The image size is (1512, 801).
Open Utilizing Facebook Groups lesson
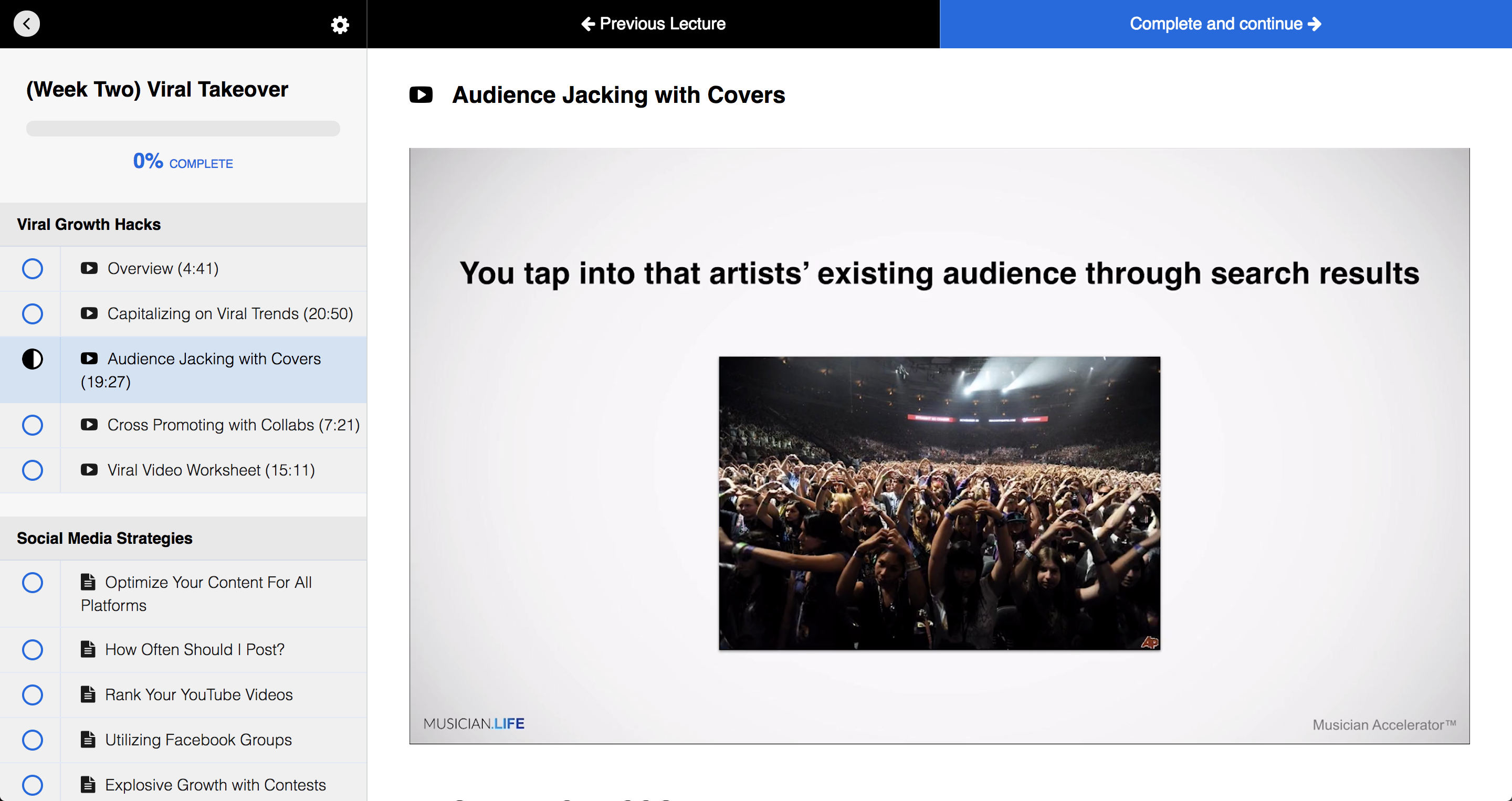[183, 740]
